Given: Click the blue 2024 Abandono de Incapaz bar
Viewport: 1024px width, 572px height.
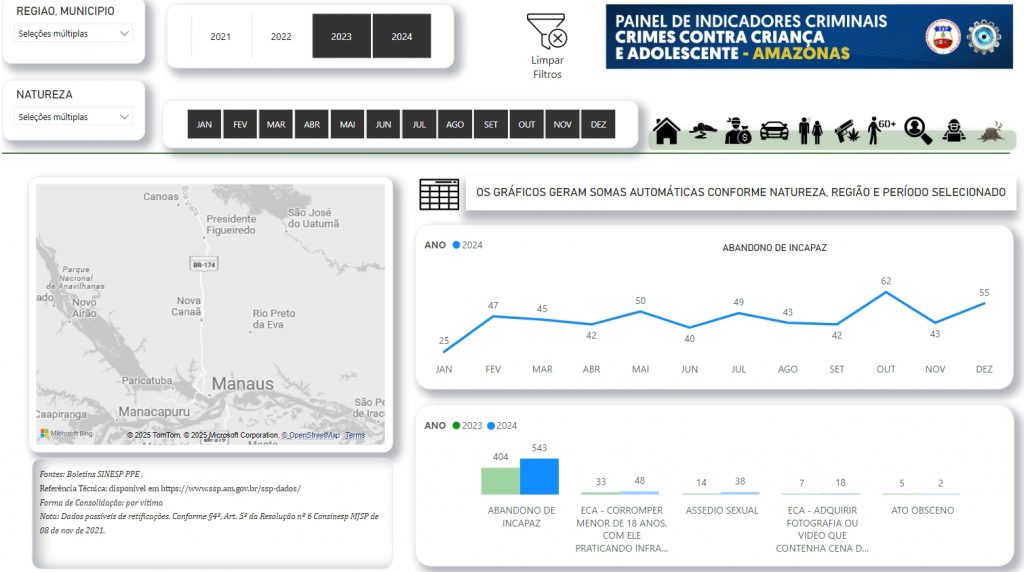Looking at the screenshot, I should 539,476.
